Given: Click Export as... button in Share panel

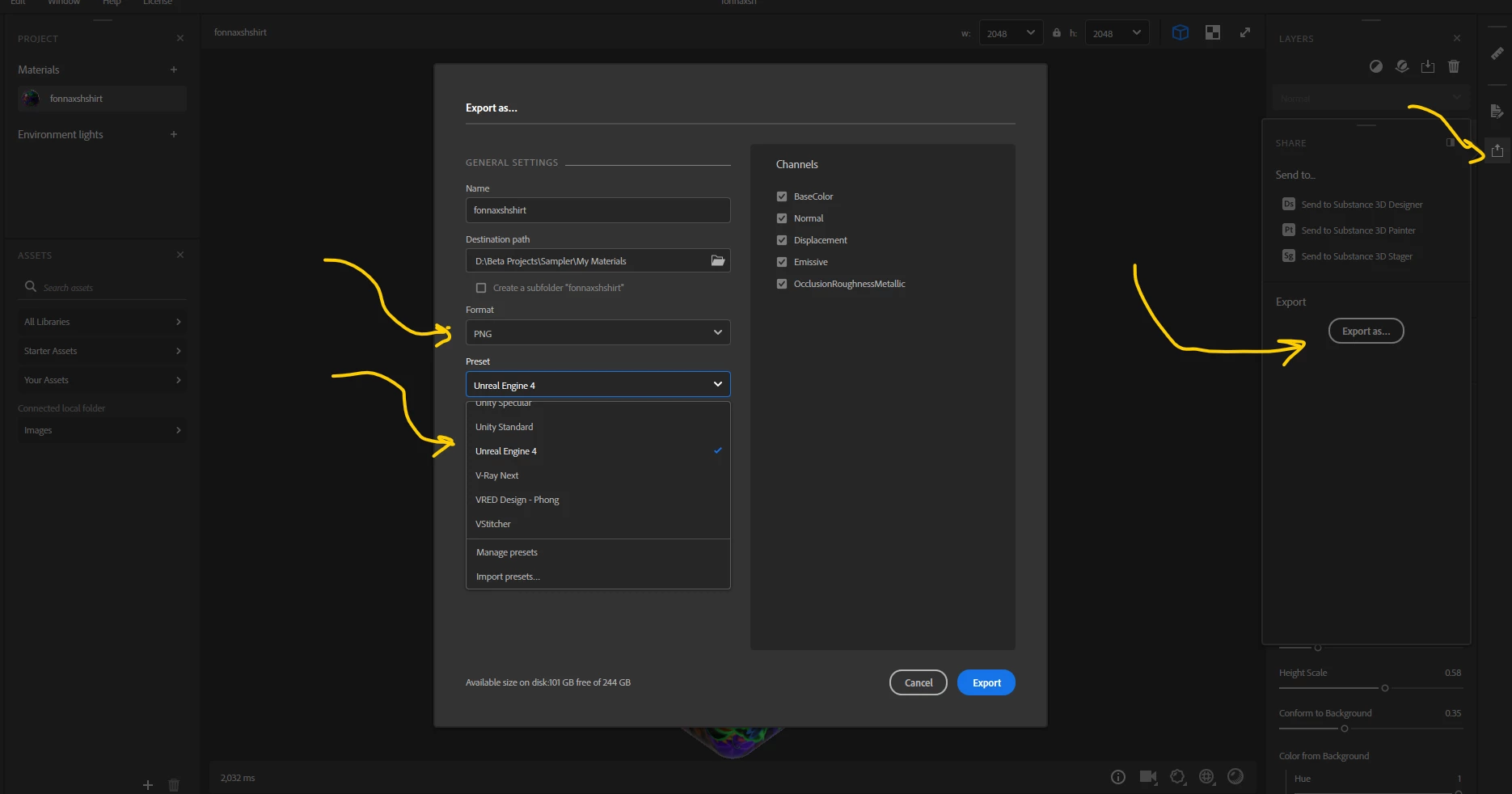Looking at the screenshot, I should 1366,331.
